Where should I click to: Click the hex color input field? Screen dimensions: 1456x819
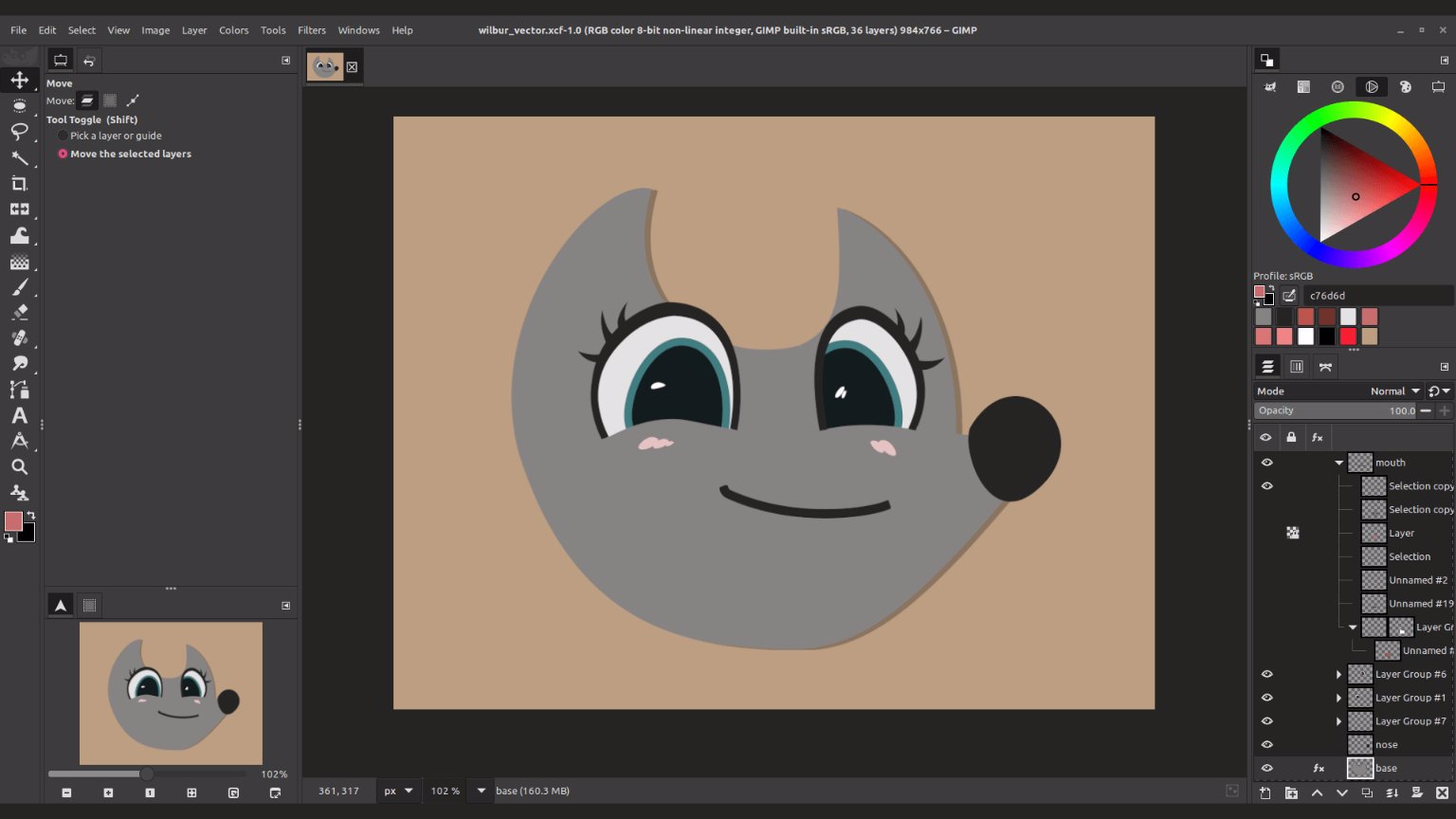click(1374, 296)
